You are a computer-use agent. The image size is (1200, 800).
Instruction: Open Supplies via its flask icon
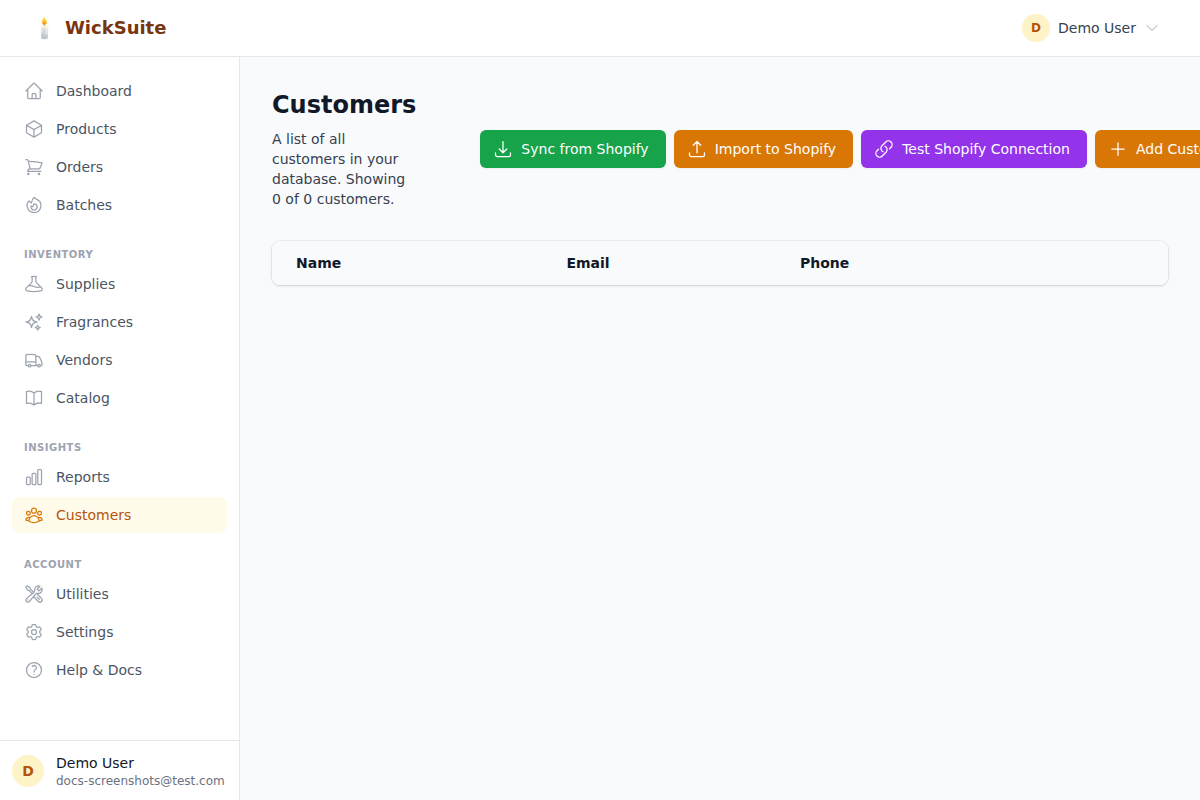33,283
